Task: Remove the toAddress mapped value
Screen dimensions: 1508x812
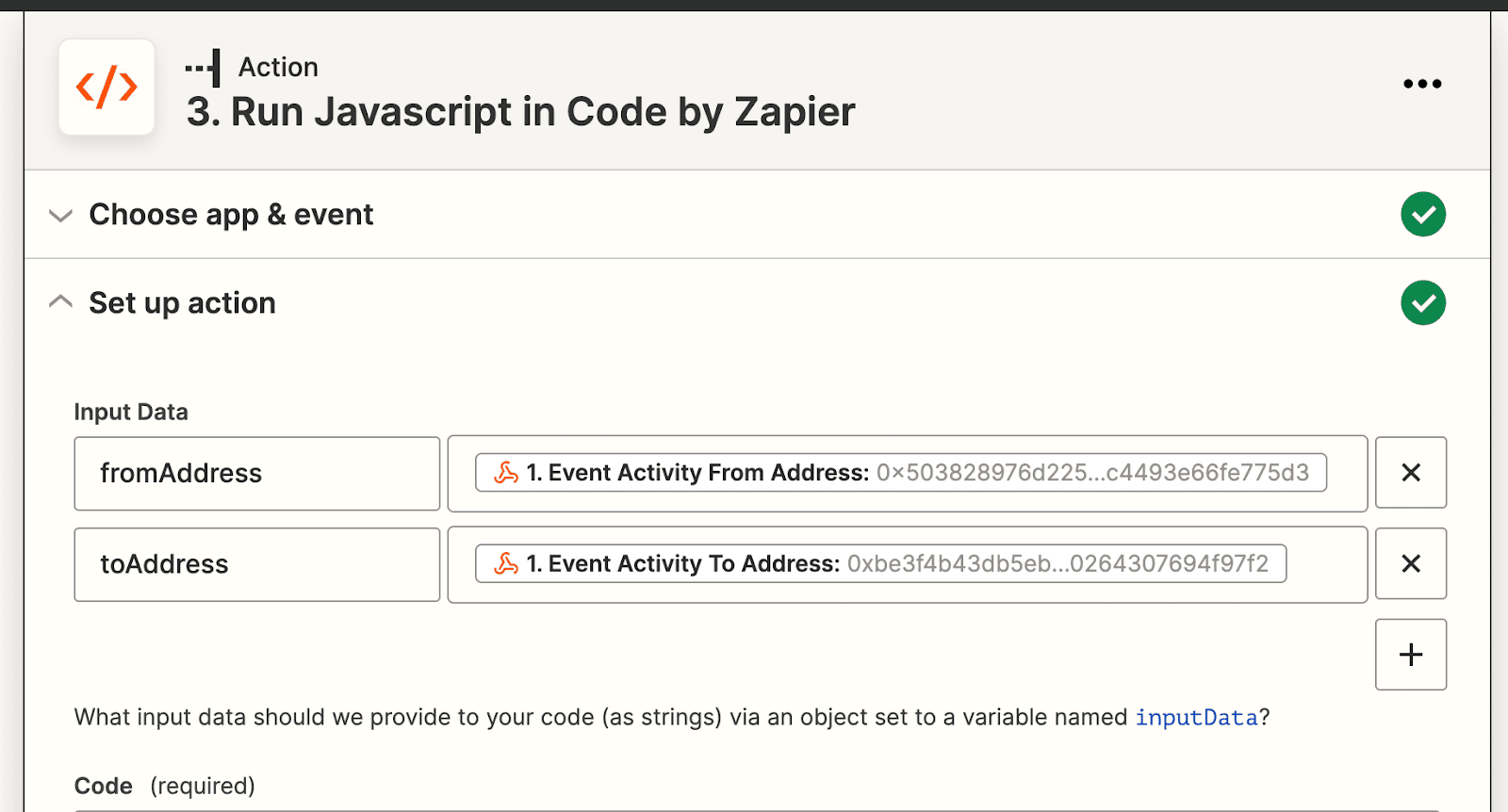Action: point(1410,563)
